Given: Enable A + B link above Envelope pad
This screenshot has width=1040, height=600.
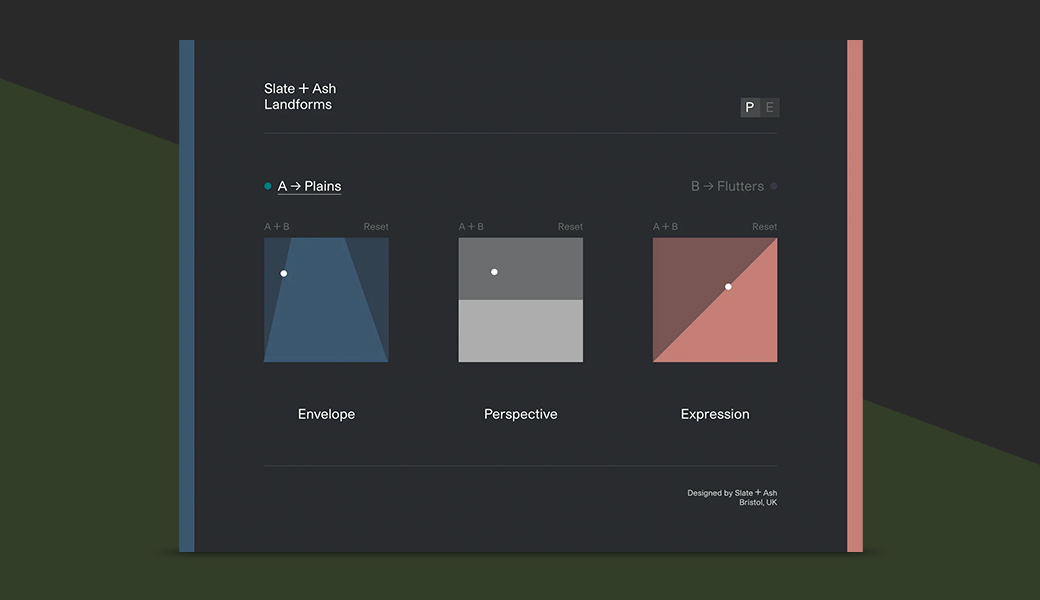Looking at the screenshot, I should click(x=277, y=227).
